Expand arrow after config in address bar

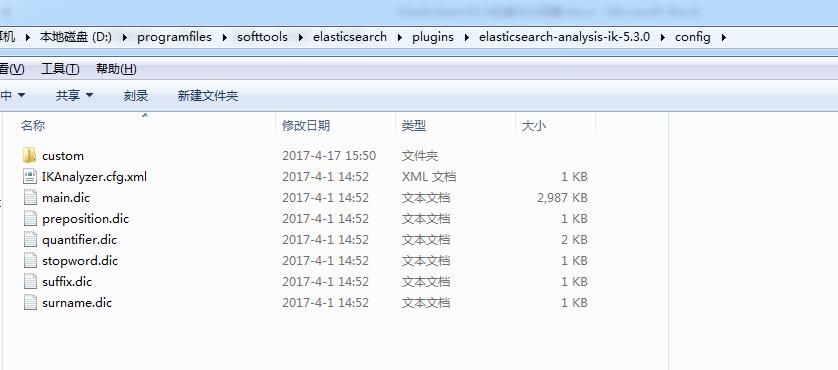(x=724, y=37)
